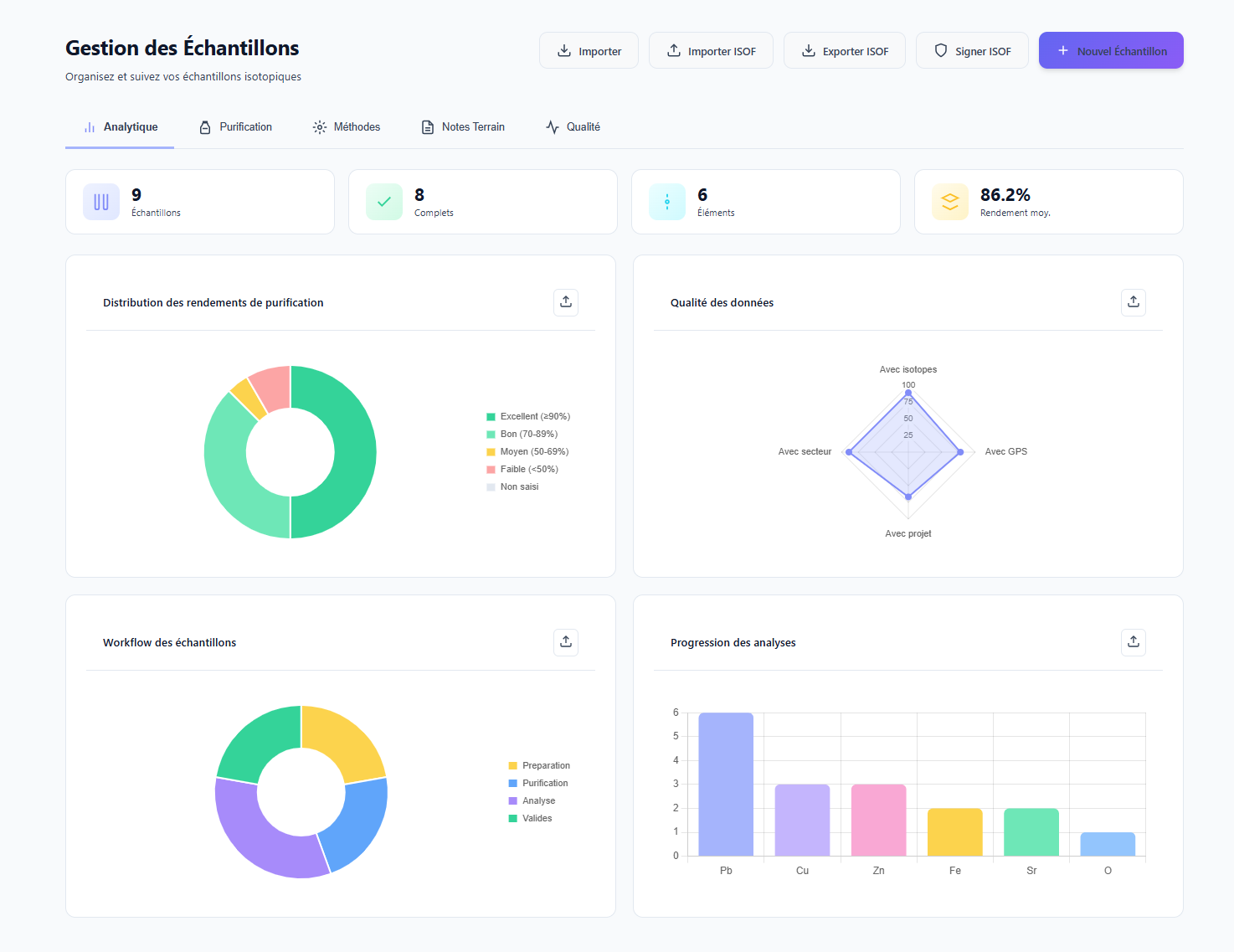Click the green checkmark icon on the Complets card
The image size is (1234, 952).
pyautogui.click(x=383, y=202)
